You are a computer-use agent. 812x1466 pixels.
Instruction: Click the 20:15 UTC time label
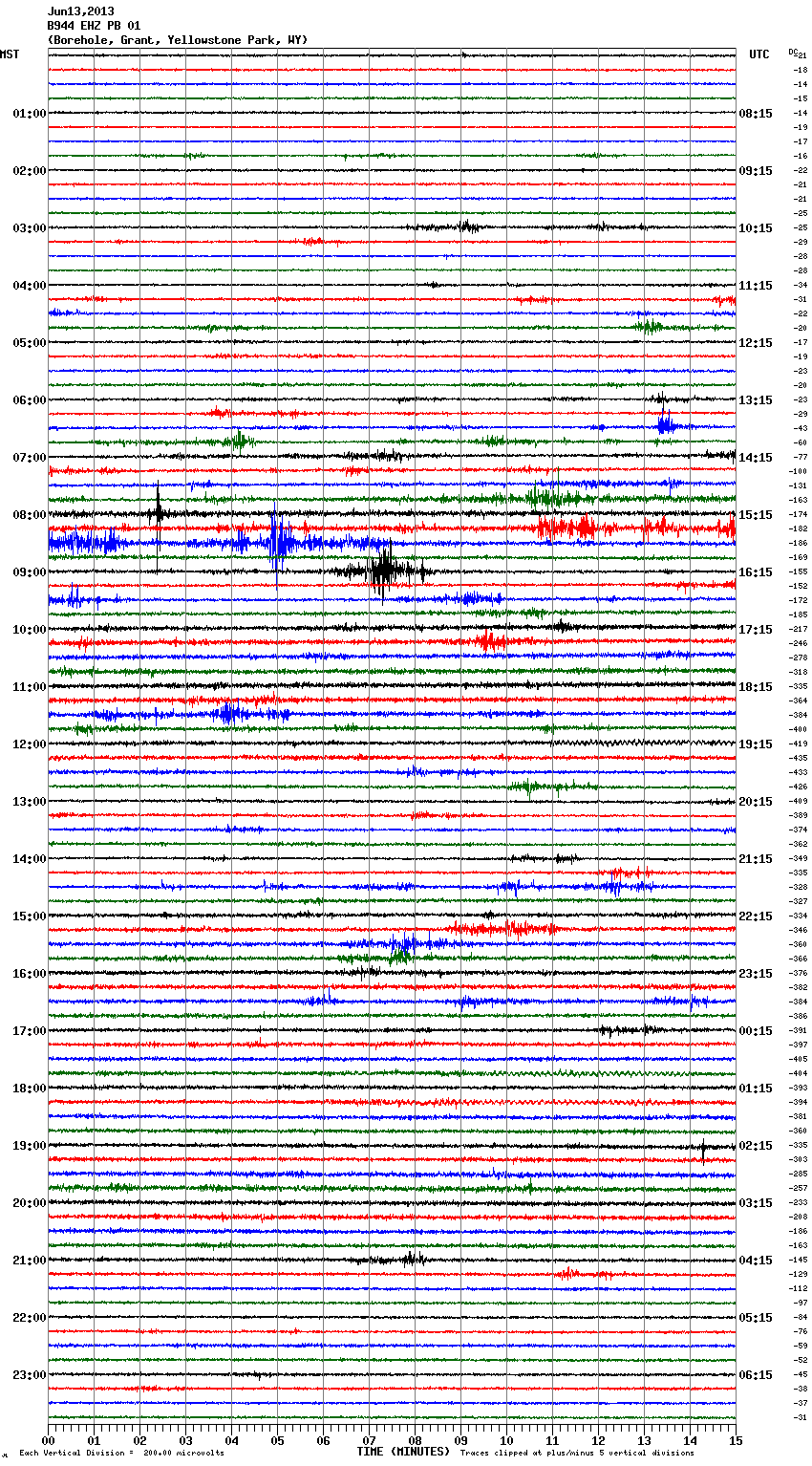click(756, 802)
